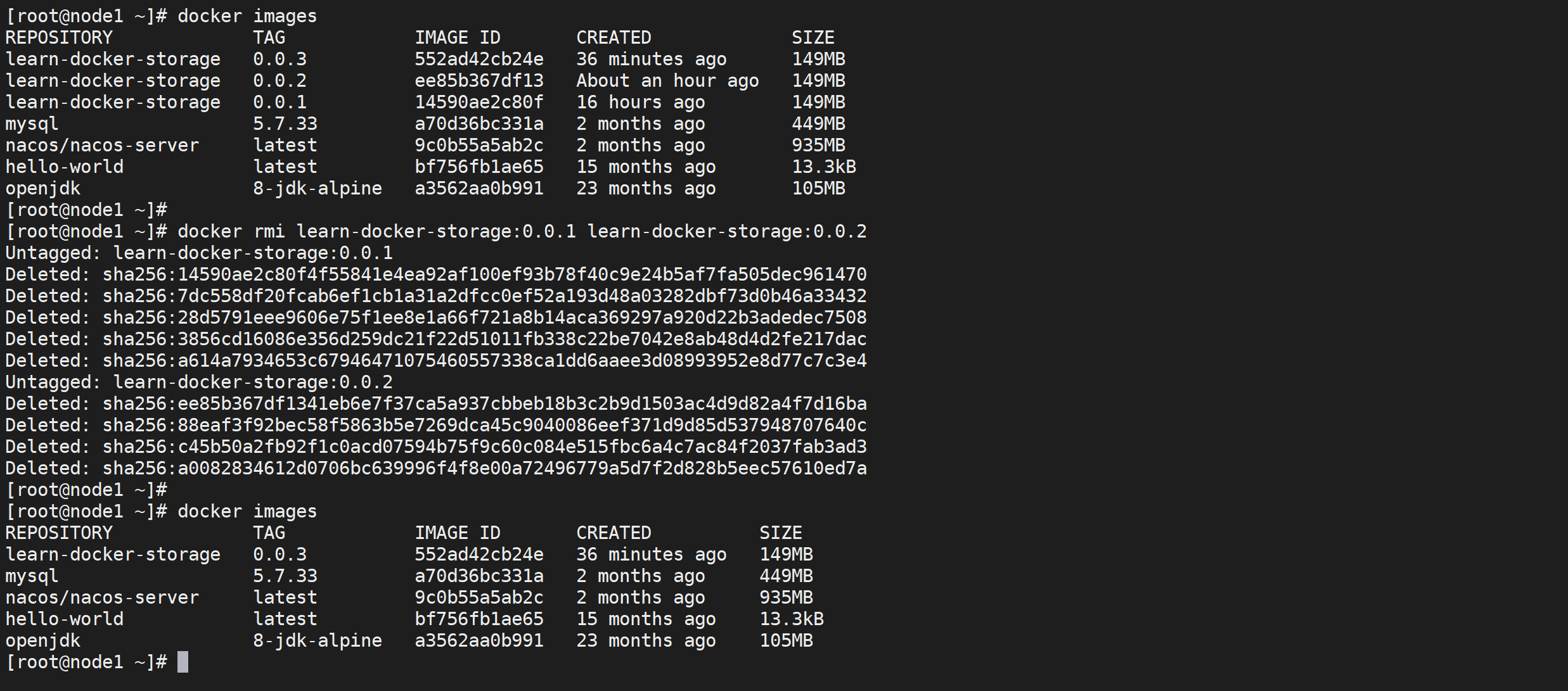Click 'Deleted:' label before hash 7dc558df20
The height and width of the screenshot is (691, 1568).
pyautogui.click(x=48, y=296)
